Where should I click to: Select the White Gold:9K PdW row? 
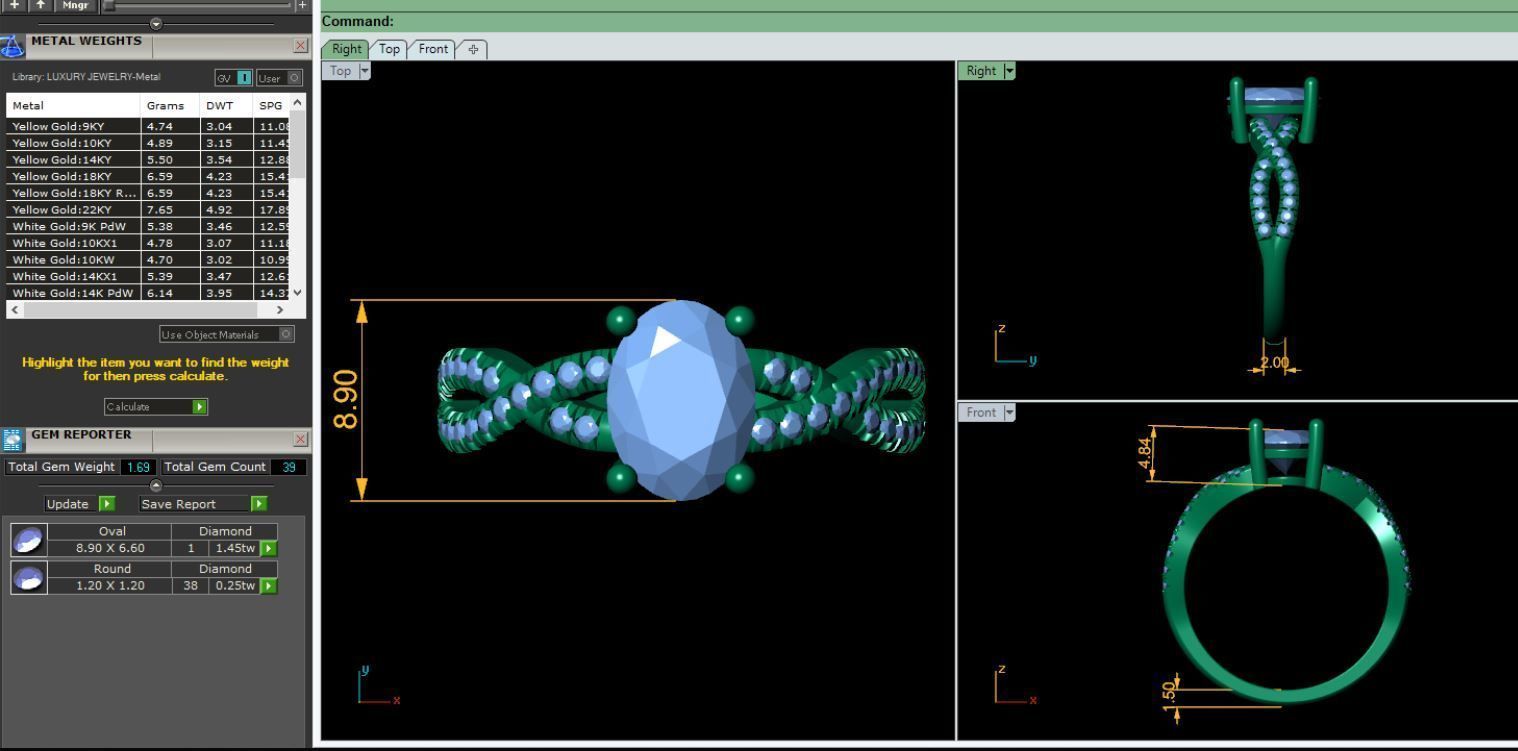148,226
